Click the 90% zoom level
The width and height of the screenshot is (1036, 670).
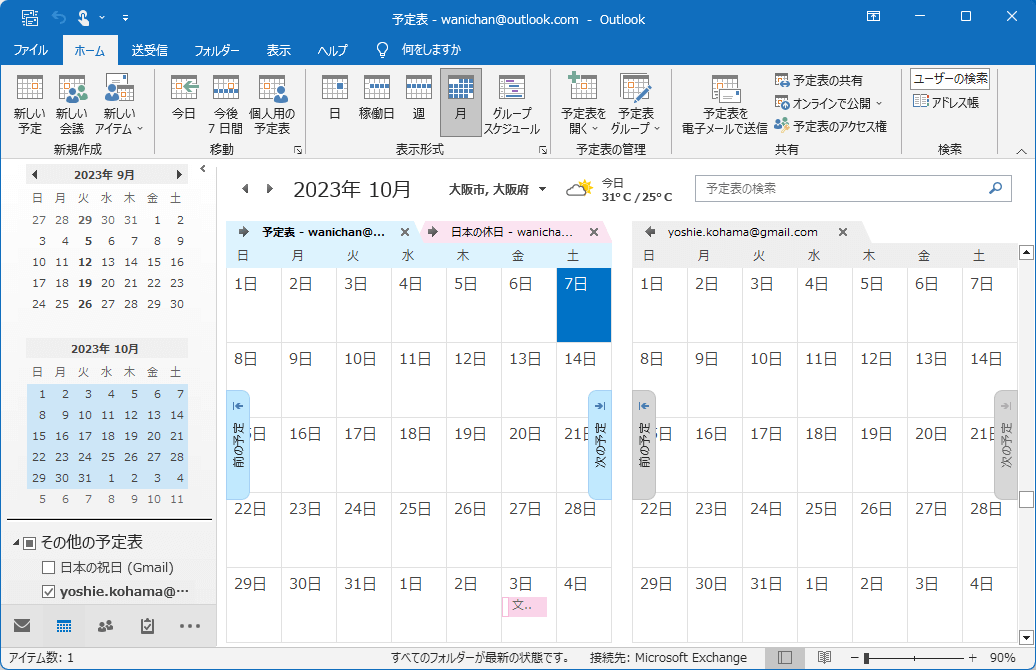point(1002,657)
